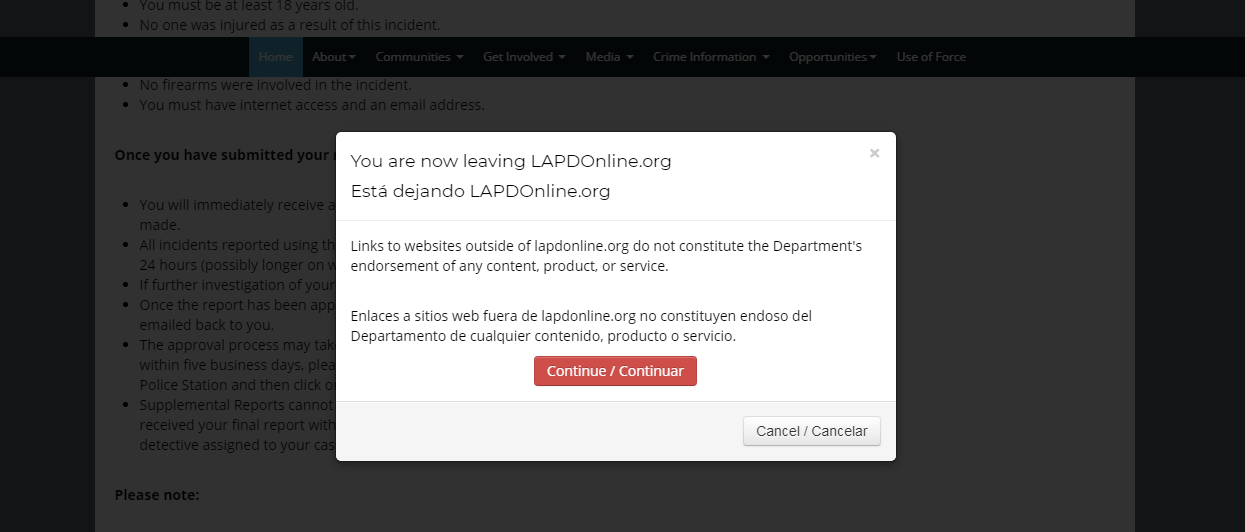Click the Spanish 'Enlaces a sitios web' paragraph

[581, 326]
